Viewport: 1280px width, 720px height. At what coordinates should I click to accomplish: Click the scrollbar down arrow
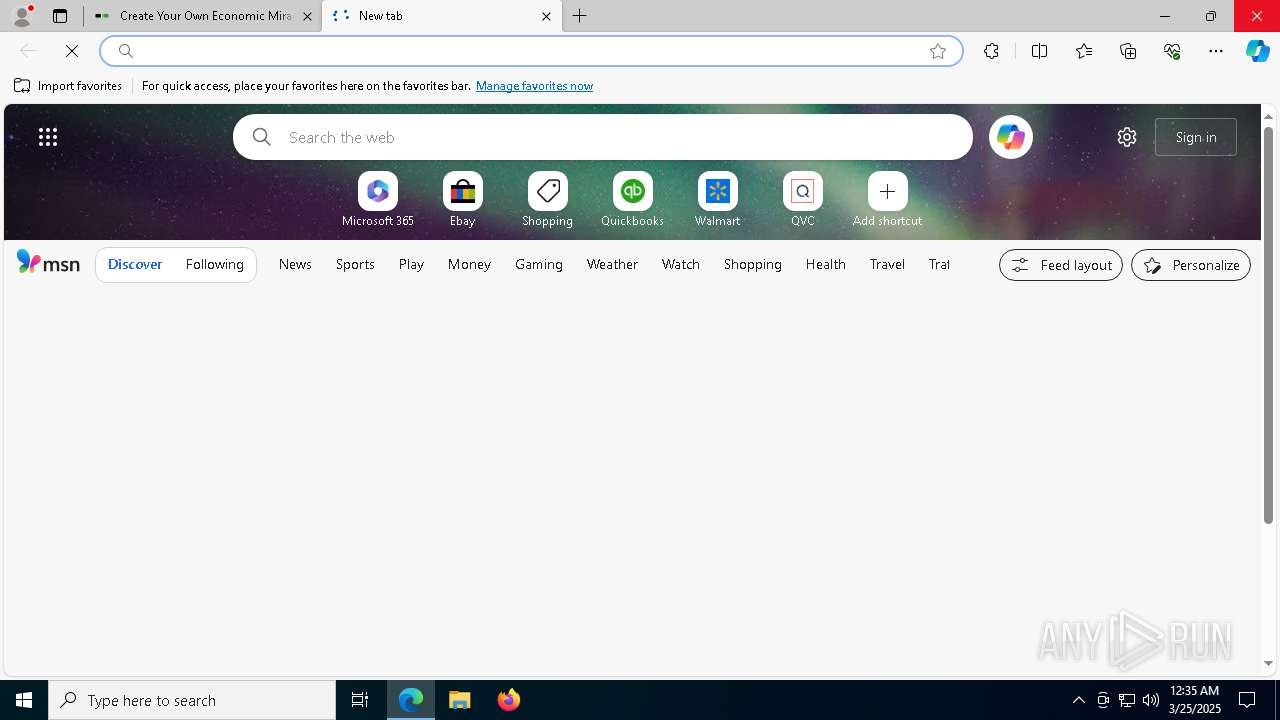pos(1268,663)
